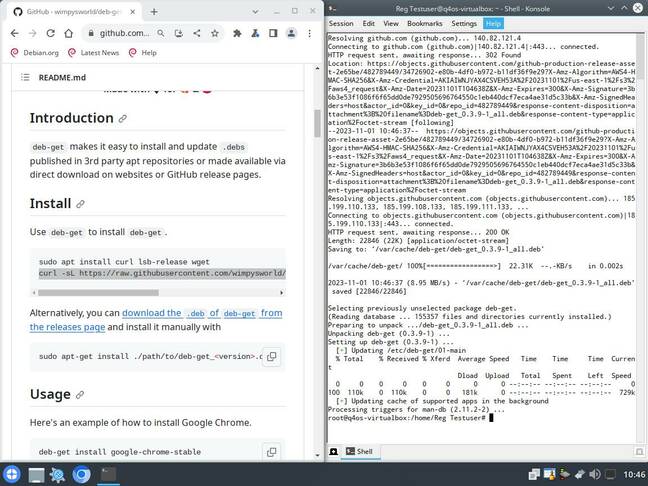Click the page scroll up arrow

point(317,68)
